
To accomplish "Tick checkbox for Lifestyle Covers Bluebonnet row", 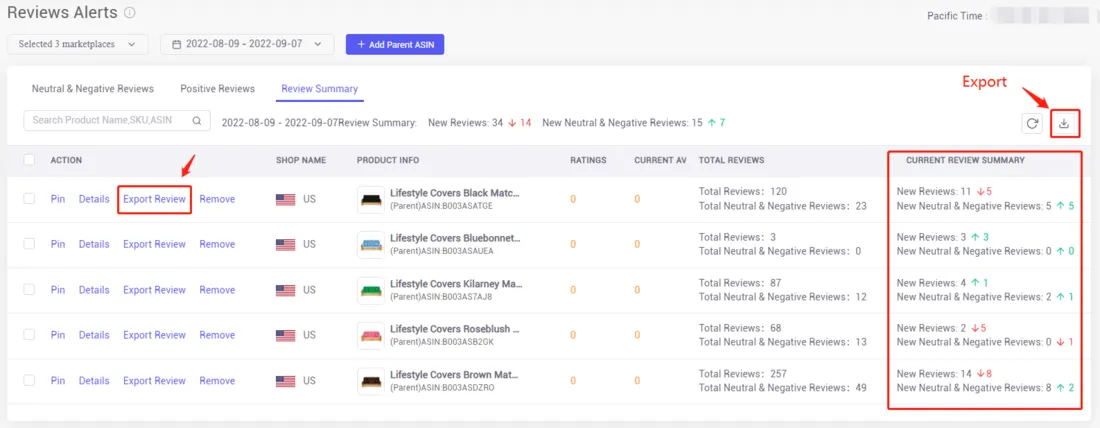I will [x=29, y=243].
